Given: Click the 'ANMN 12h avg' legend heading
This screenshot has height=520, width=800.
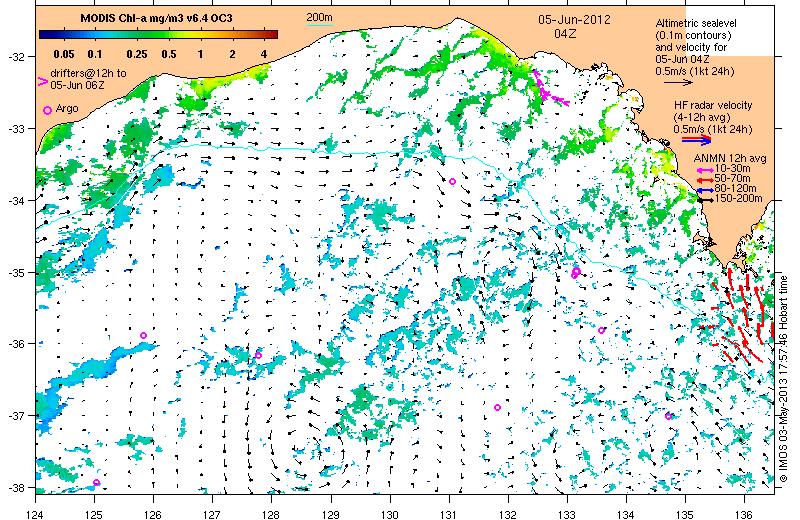Looking at the screenshot, I should [x=730, y=159].
